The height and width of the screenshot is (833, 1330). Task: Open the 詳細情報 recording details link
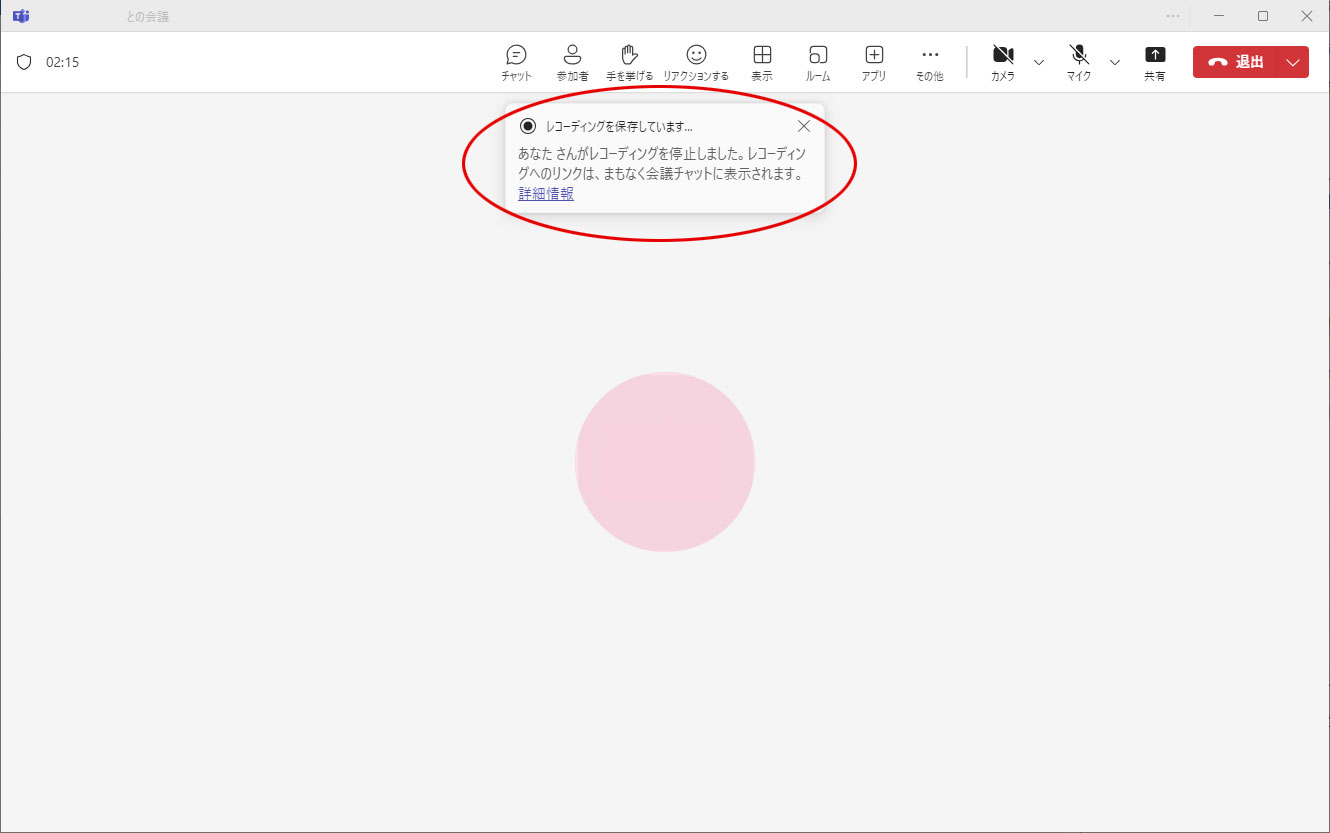click(x=545, y=194)
